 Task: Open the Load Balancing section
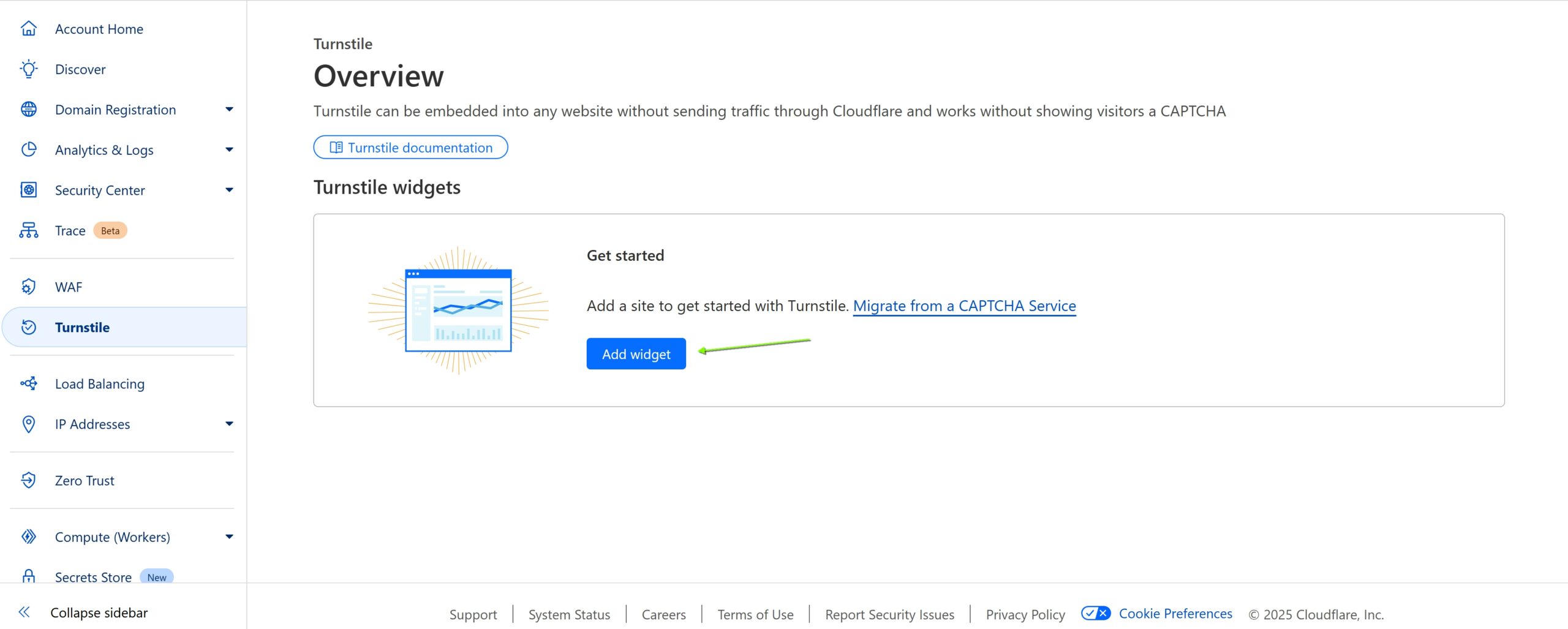pyautogui.click(x=123, y=384)
